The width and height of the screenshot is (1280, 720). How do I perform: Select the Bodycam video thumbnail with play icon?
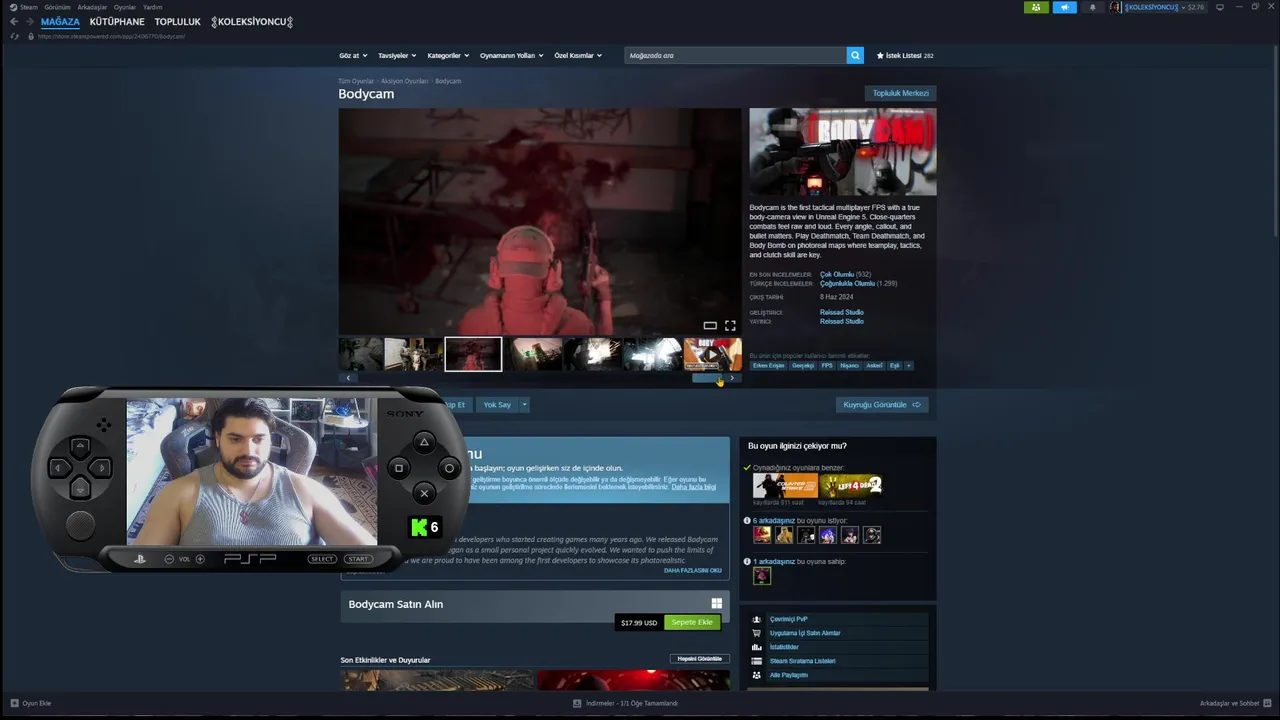click(713, 354)
